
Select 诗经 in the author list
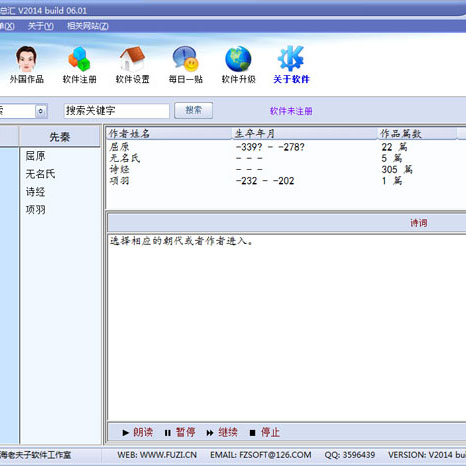pos(35,192)
